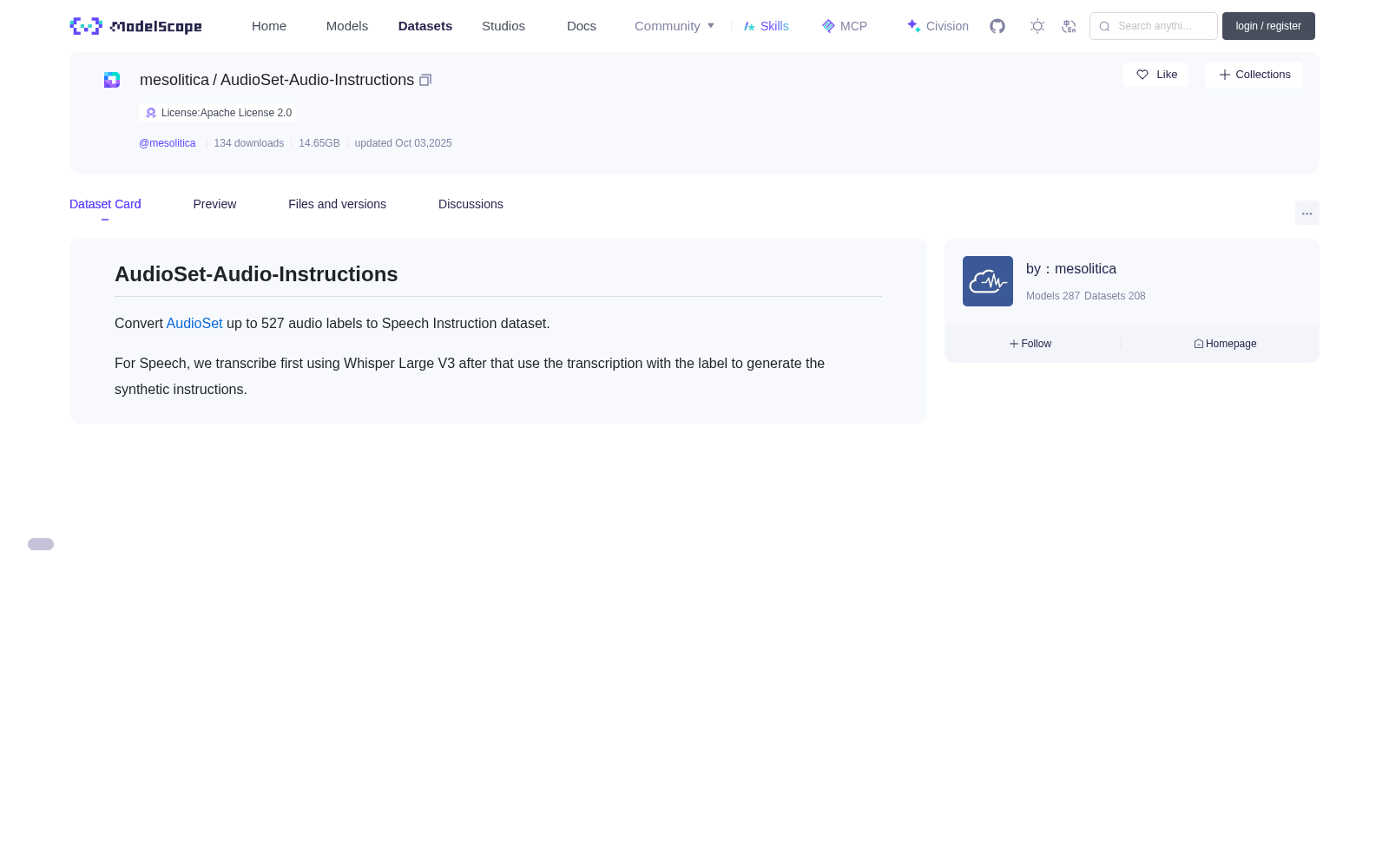This screenshot has width=1389, height=868.
Task: Open the AudioSet hyperlink in description
Action: pyautogui.click(x=194, y=323)
